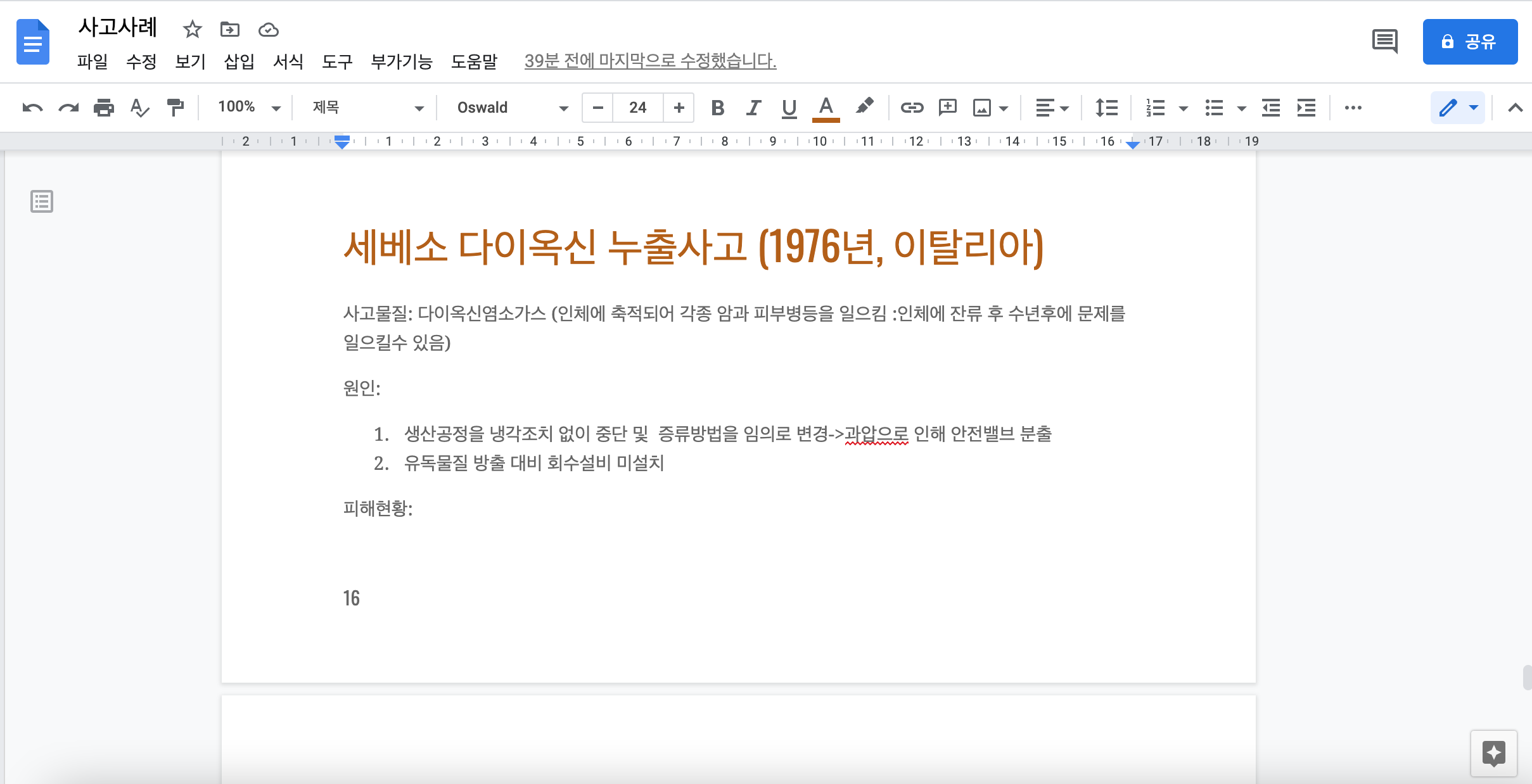This screenshot has height=784, width=1532.
Task: Open the More toolbar options ellipsis
Action: 1353,108
